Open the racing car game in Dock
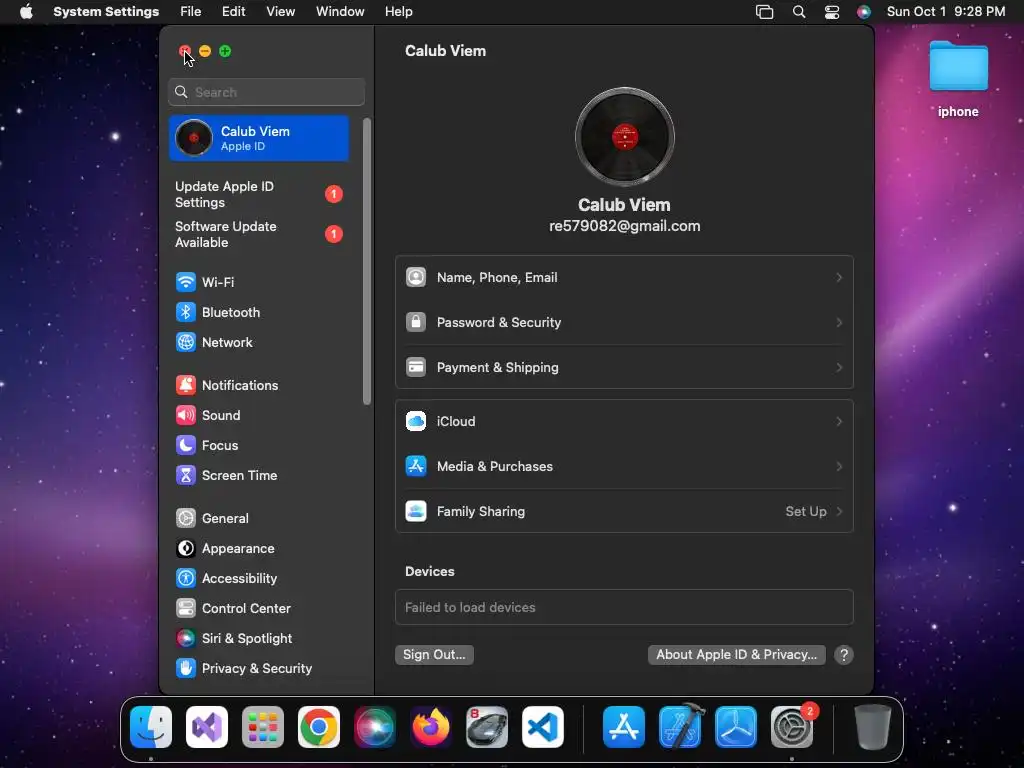Viewport: 1024px width, 768px height. (x=487, y=727)
